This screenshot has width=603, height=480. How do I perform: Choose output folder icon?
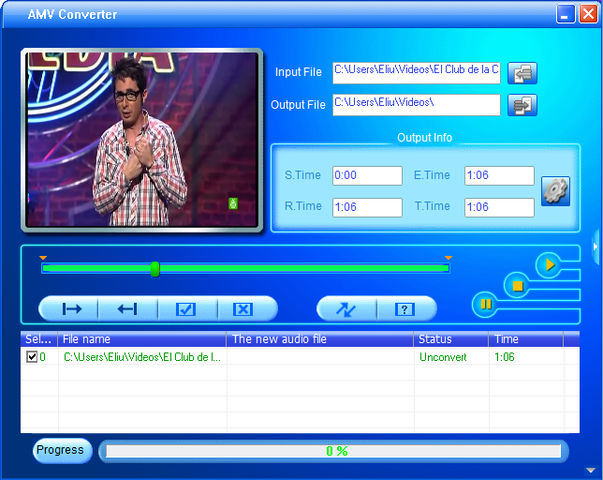(522, 105)
